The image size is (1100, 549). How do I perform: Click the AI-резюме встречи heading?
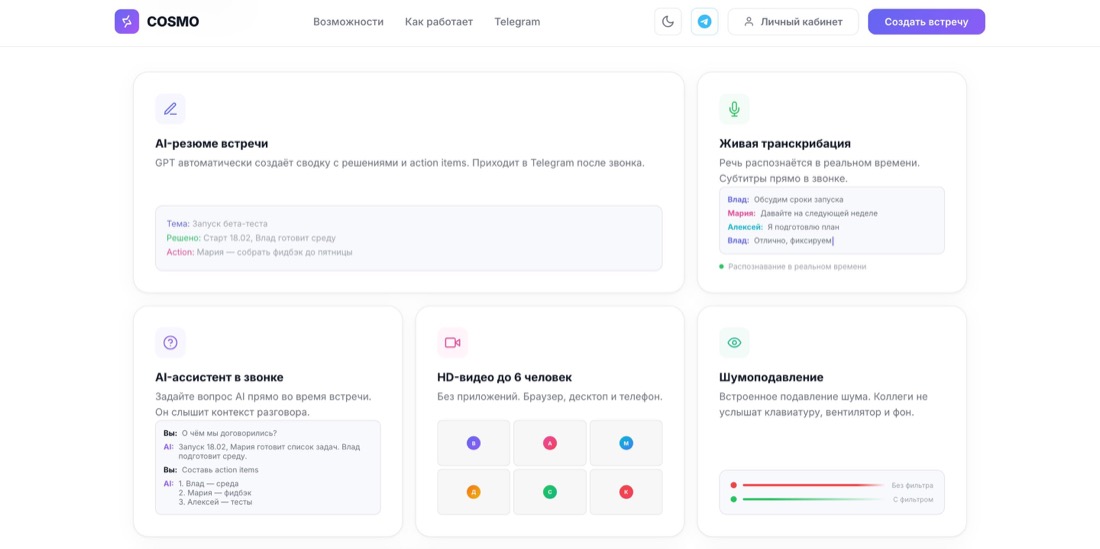(x=212, y=144)
